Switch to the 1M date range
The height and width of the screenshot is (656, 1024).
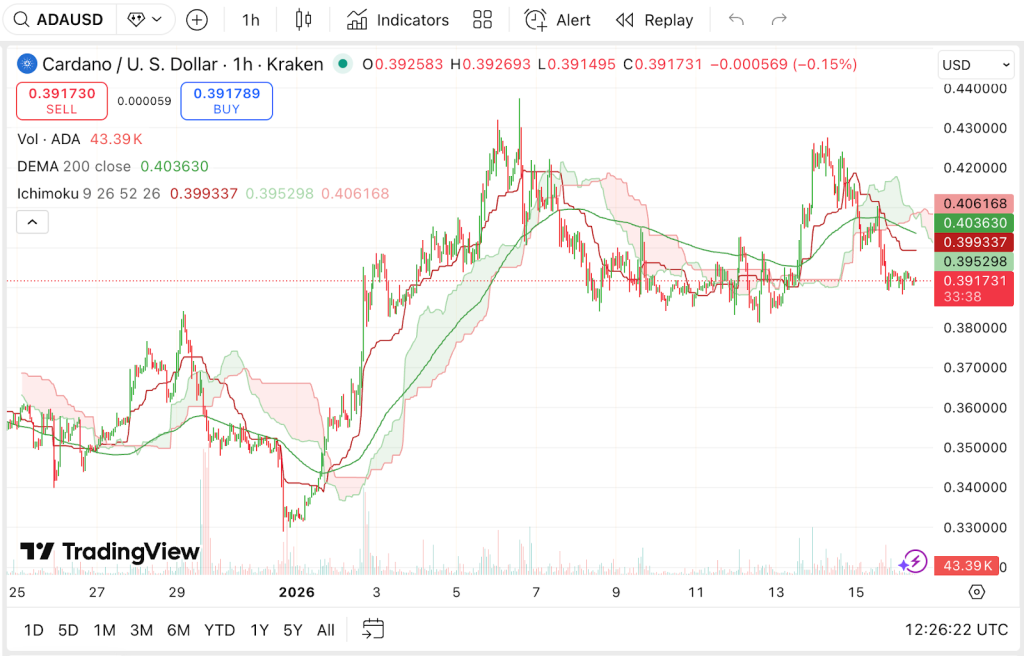[104, 630]
